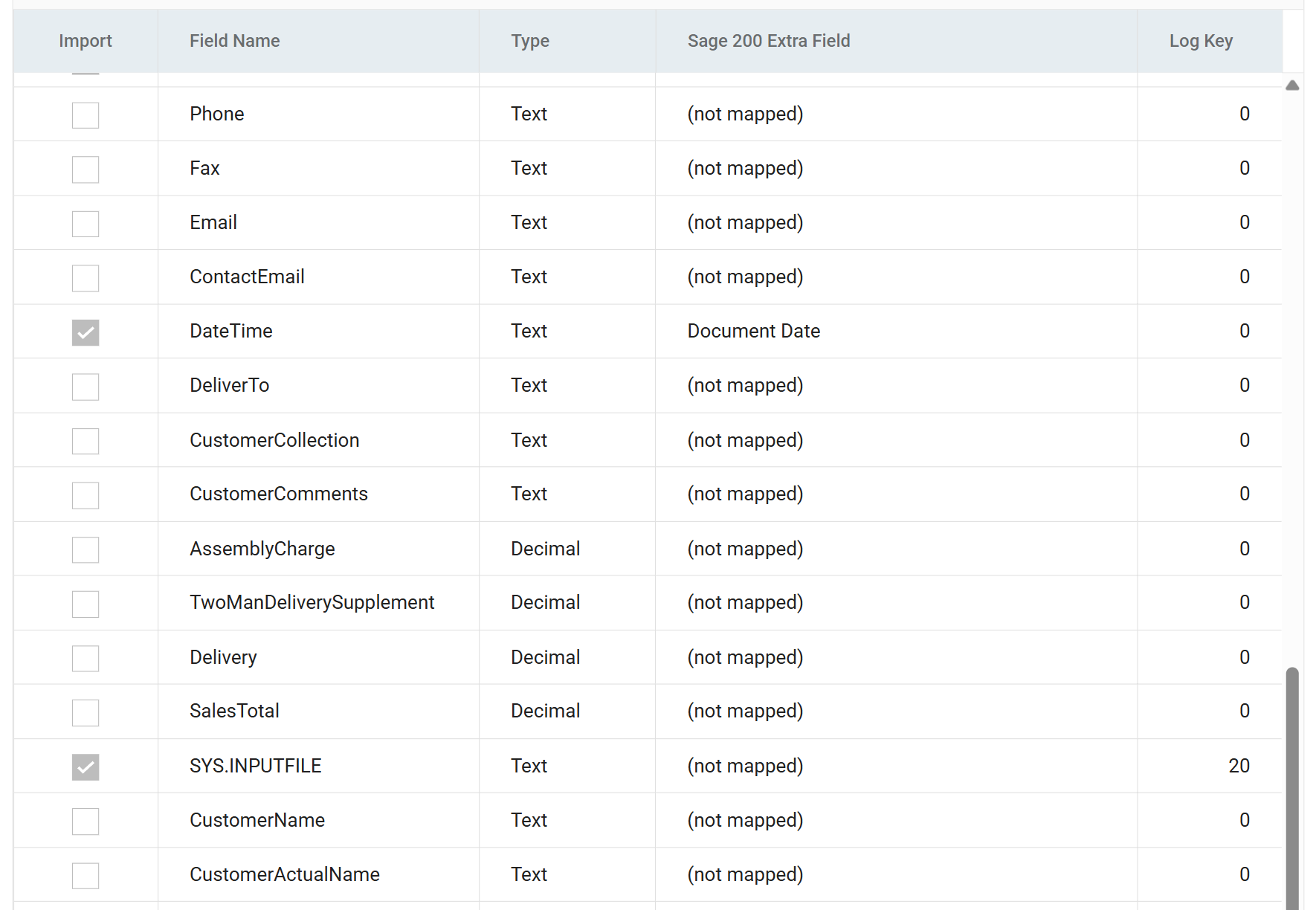This screenshot has width=1316, height=910.
Task: Open mapping cell for TwoManDeliverySupplement
Action: coord(896,602)
